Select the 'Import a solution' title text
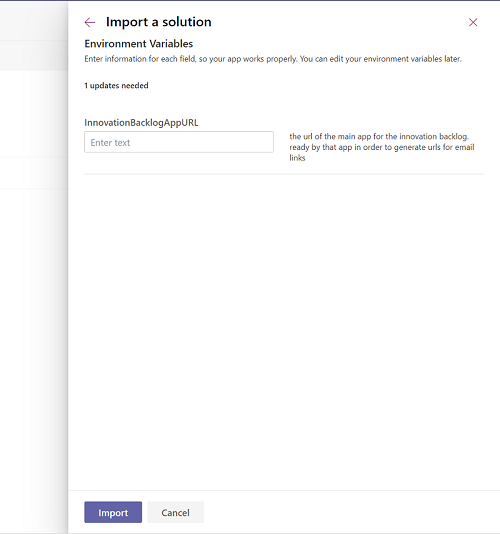Viewport: 500px width, 534px height. point(159,22)
